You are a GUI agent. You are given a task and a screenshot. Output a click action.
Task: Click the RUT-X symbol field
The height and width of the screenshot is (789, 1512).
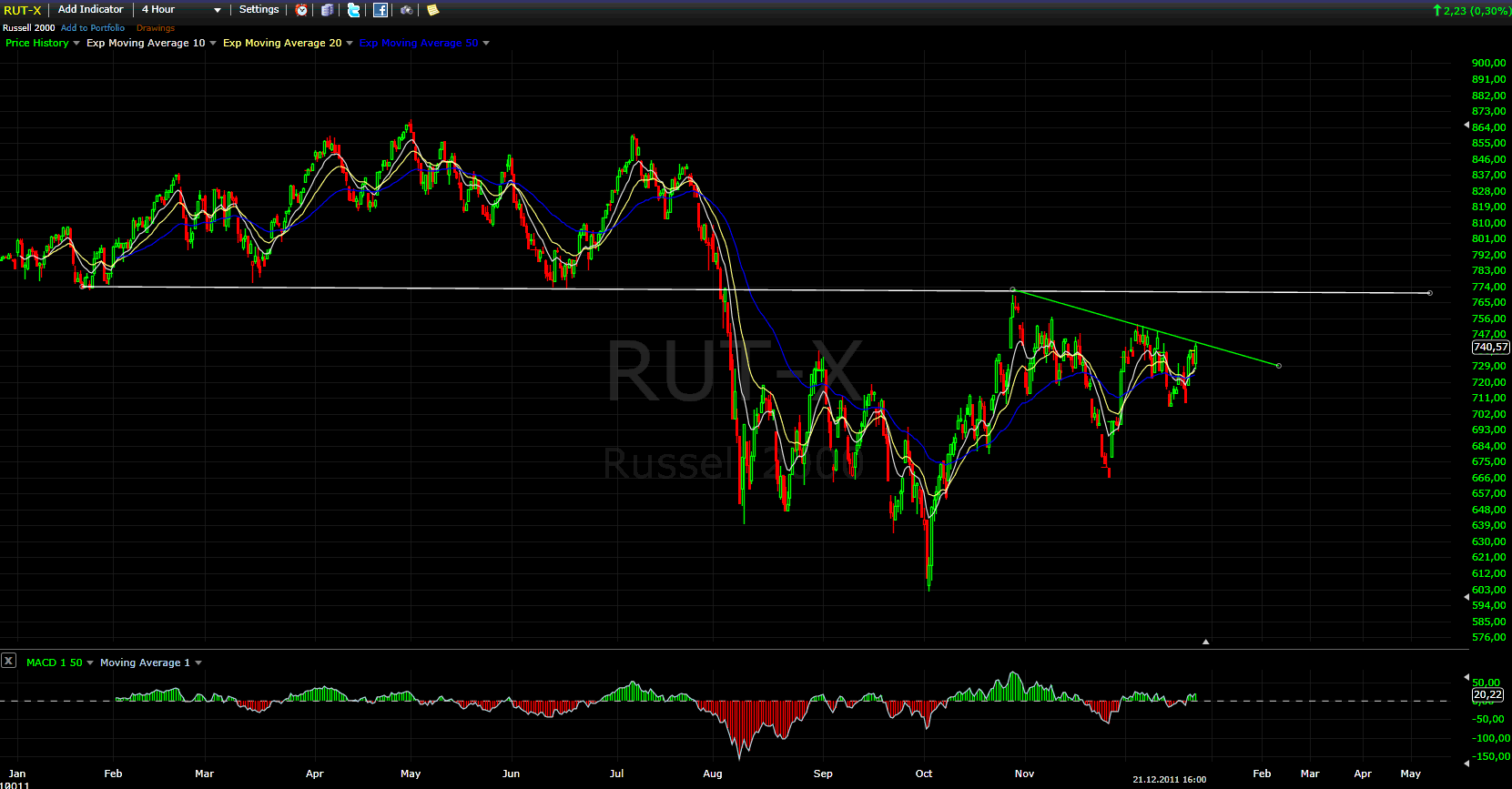click(x=23, y=10)
